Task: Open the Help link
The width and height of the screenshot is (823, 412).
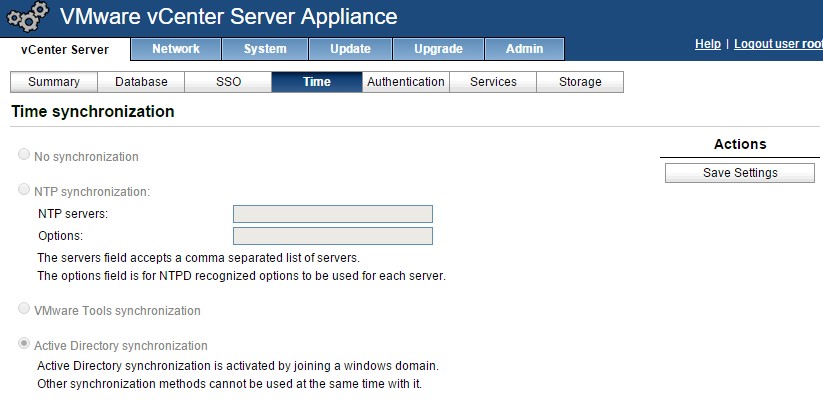Action: pos(708,44)
